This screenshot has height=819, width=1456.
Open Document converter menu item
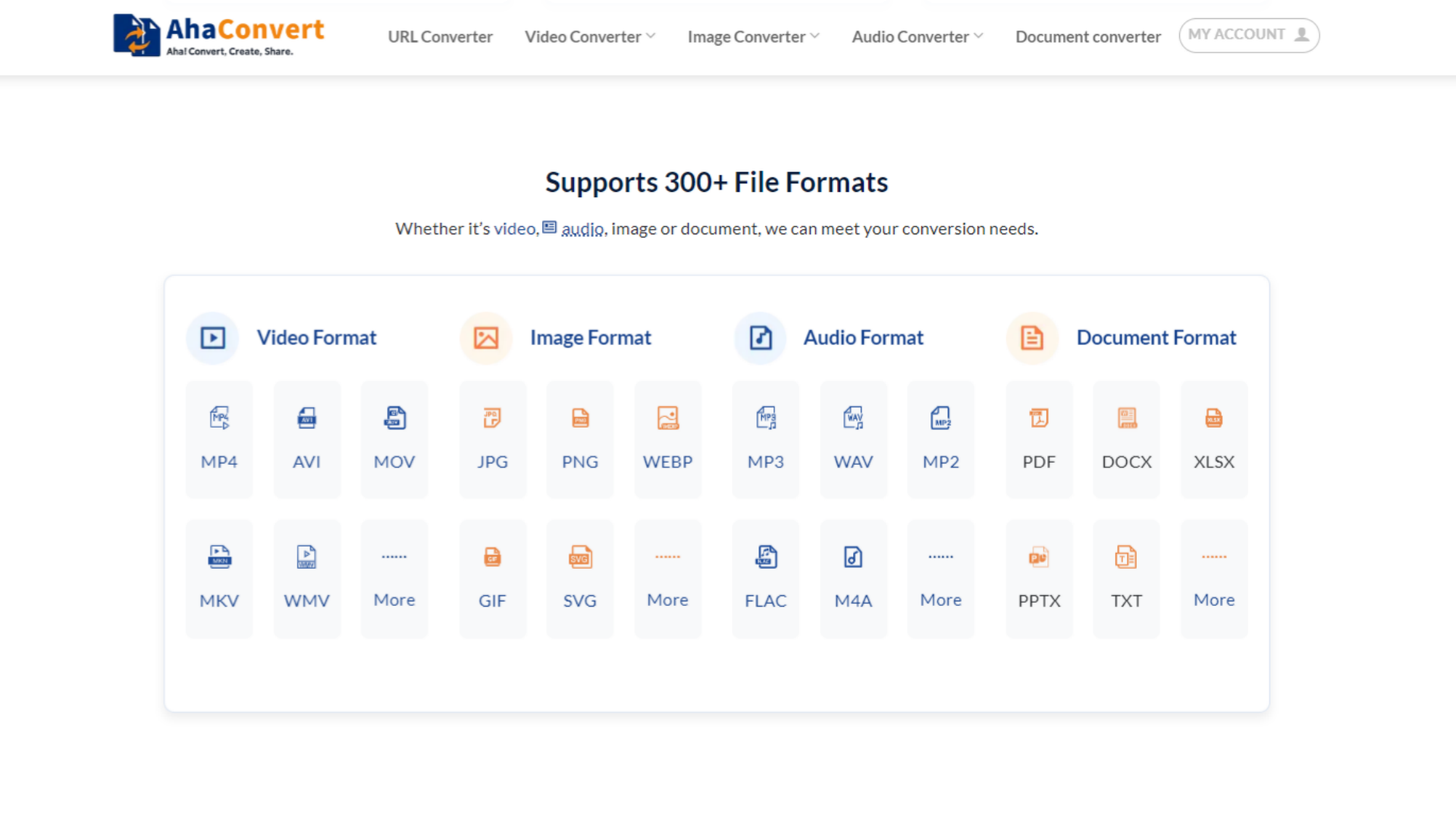(1088, 36)
